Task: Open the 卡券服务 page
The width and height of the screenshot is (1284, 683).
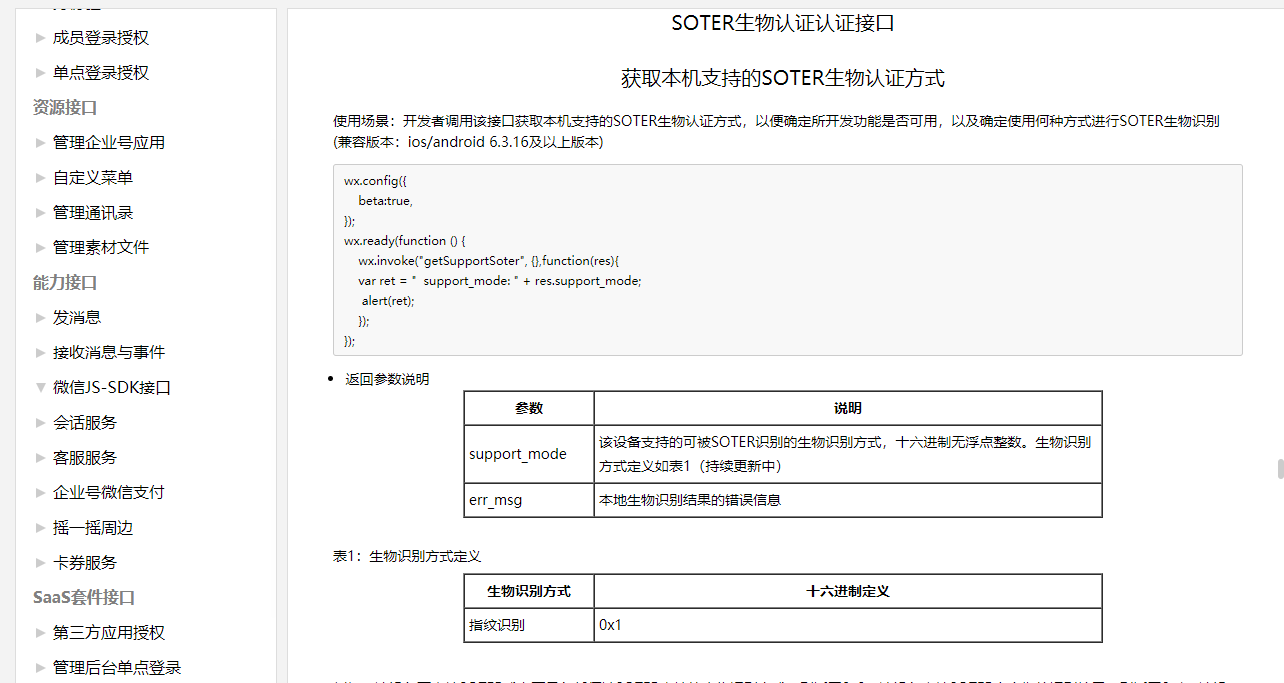Action: point(85,563)
